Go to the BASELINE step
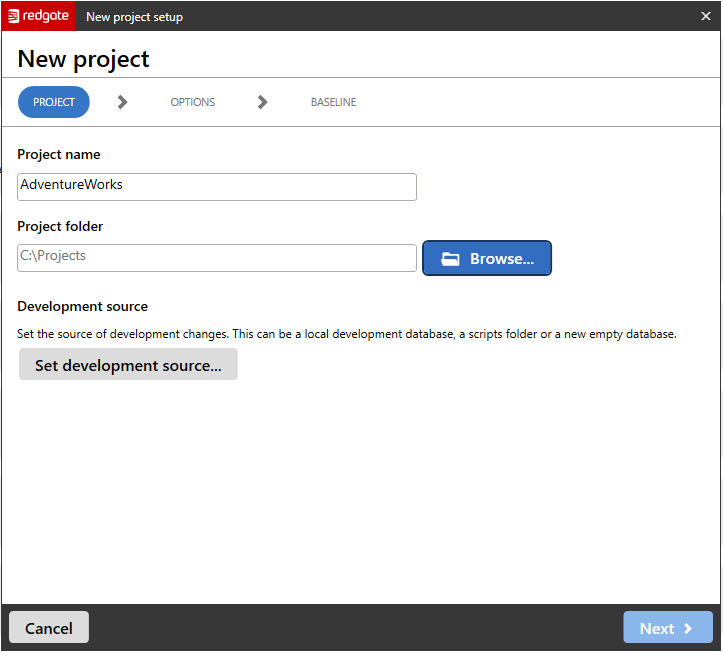This screenshot has width=723, height=653. [x=333, y=102]
